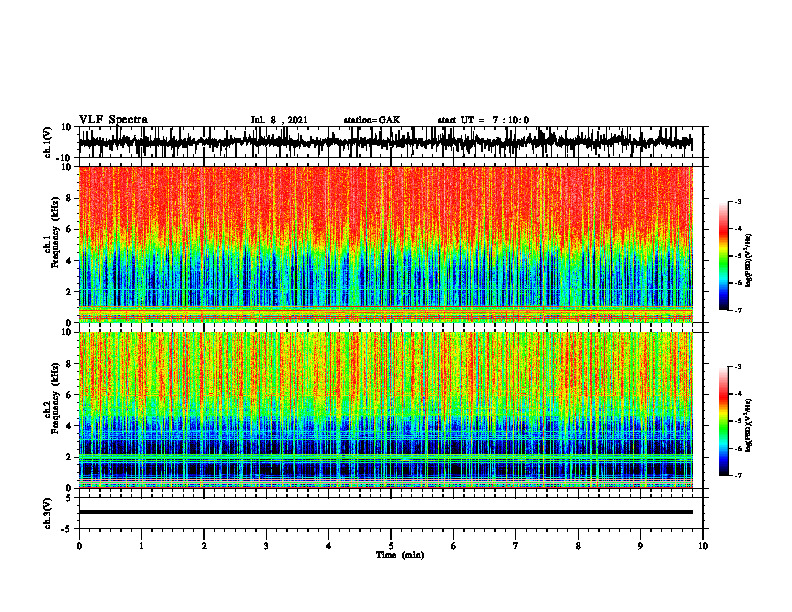Click inside the ch.2 spectrogram plot
The image size is (792, 612).
(x=385, y=410)
